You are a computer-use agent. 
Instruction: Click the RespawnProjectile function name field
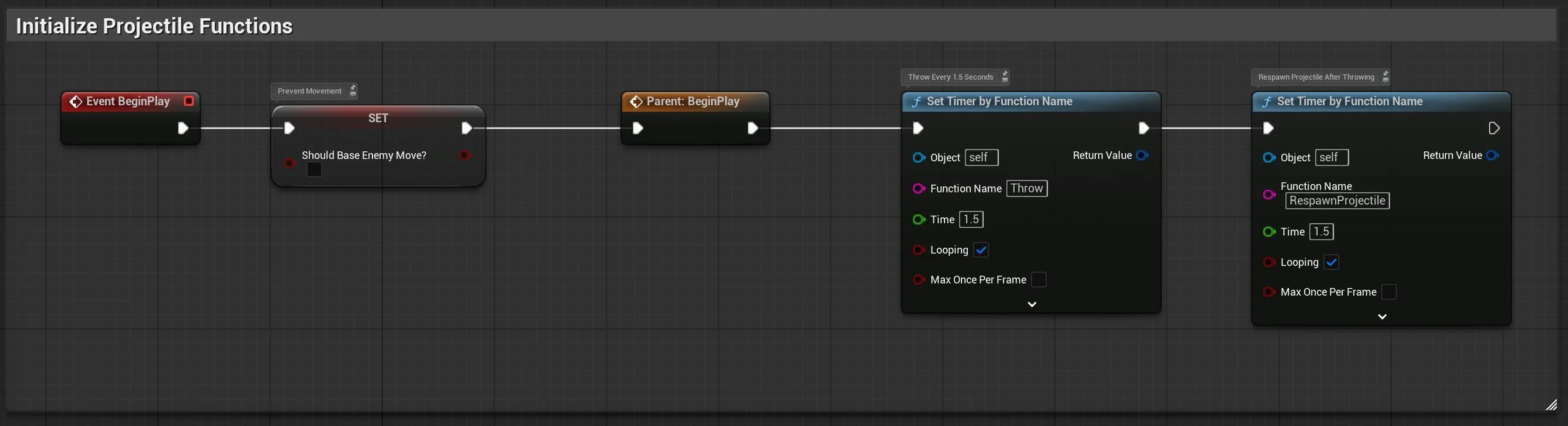[1337, 201]
